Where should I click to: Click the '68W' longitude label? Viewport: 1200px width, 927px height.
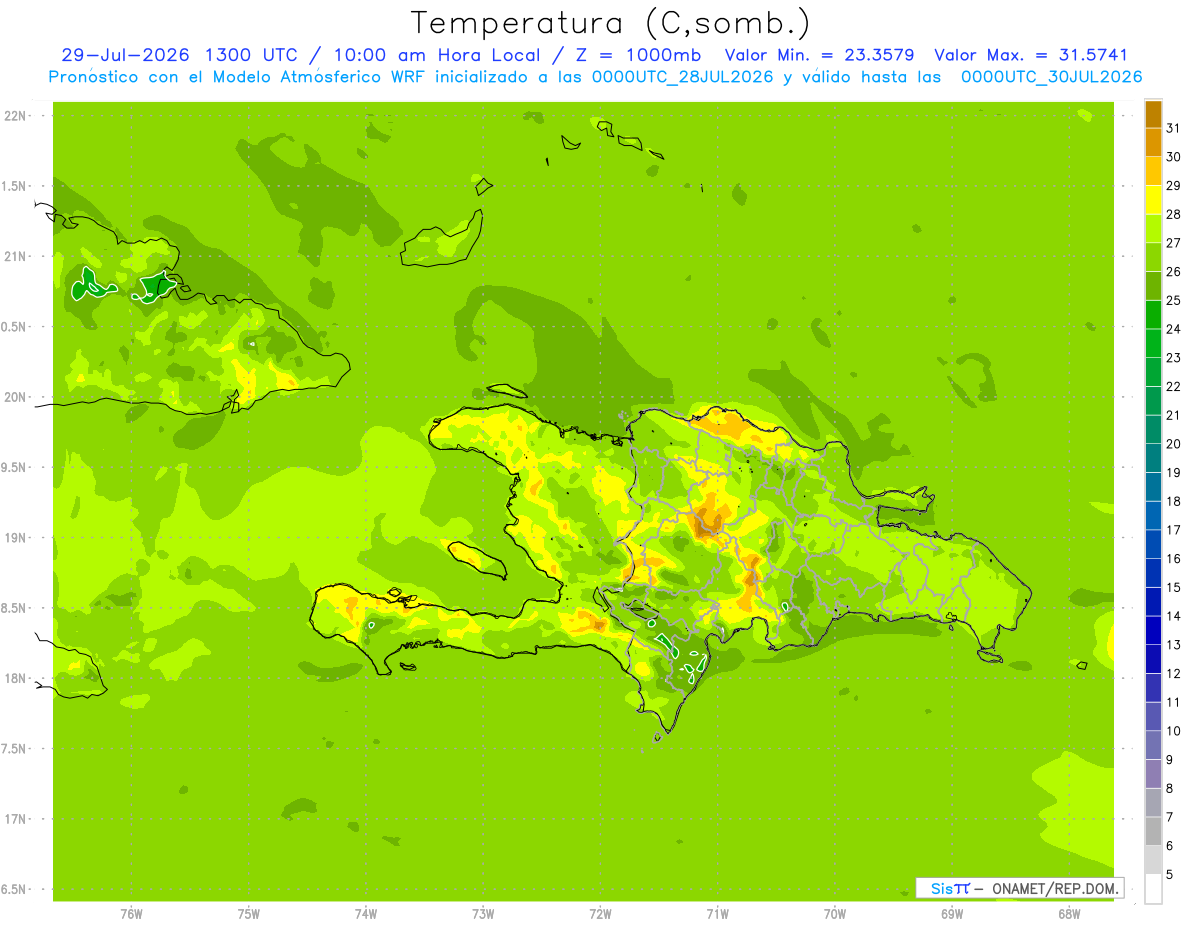(x=1069, y=914)
